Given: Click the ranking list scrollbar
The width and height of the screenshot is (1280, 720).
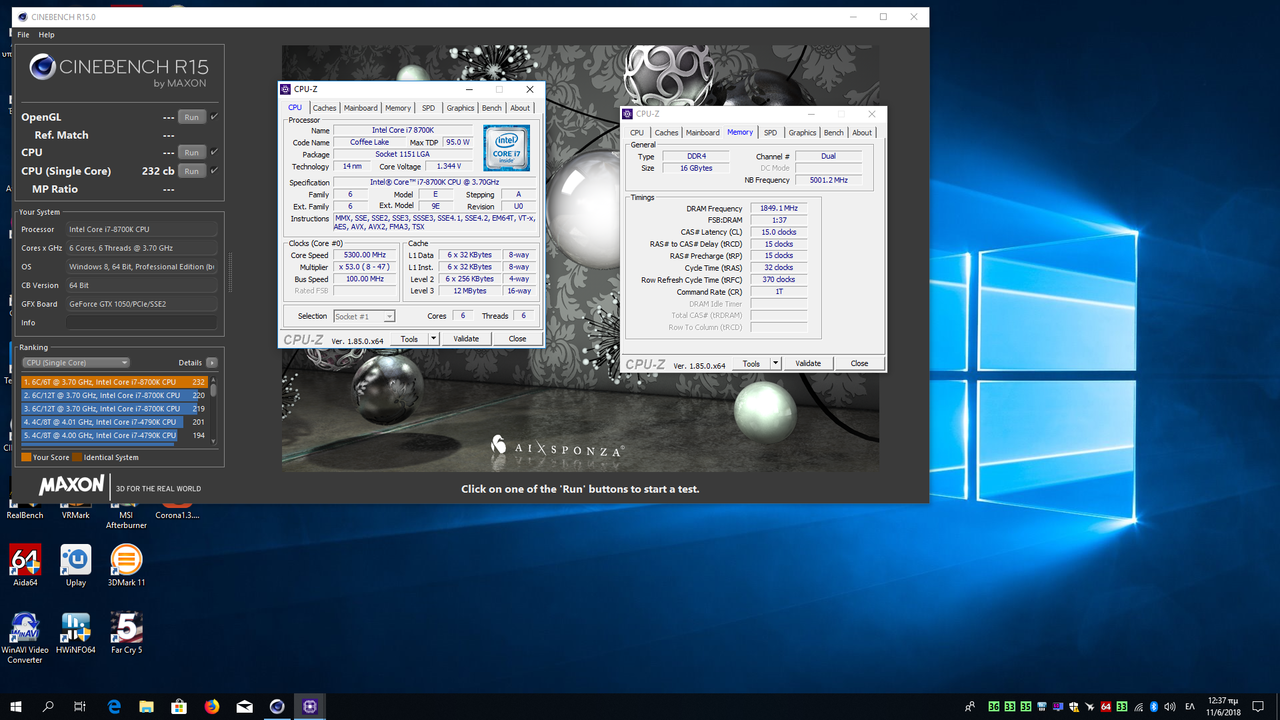Looking at the screenshot, I should point(213,410).
